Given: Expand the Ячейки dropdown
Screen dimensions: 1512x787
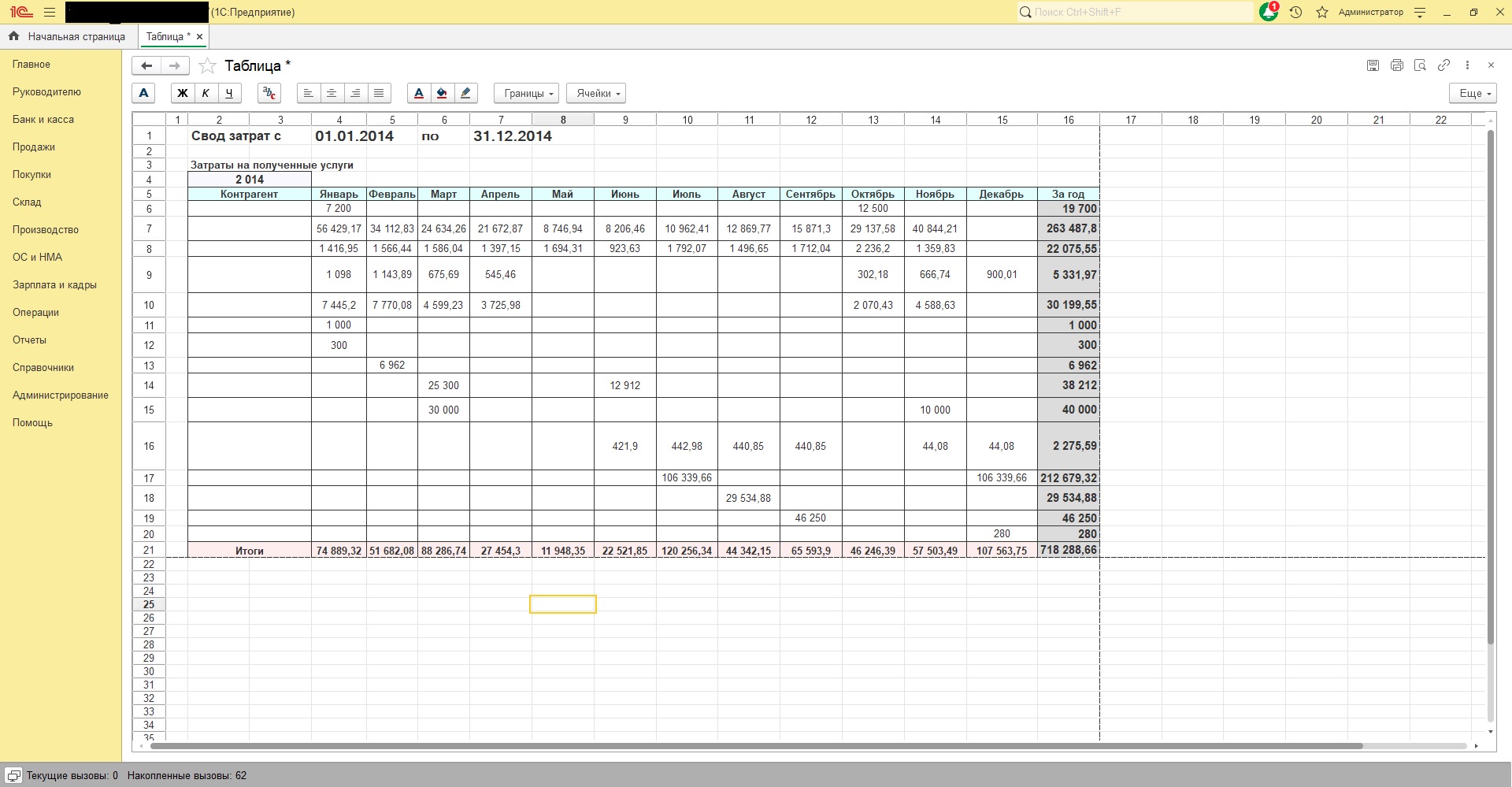Looking at the screenshot, I should [x=596, y=93].
